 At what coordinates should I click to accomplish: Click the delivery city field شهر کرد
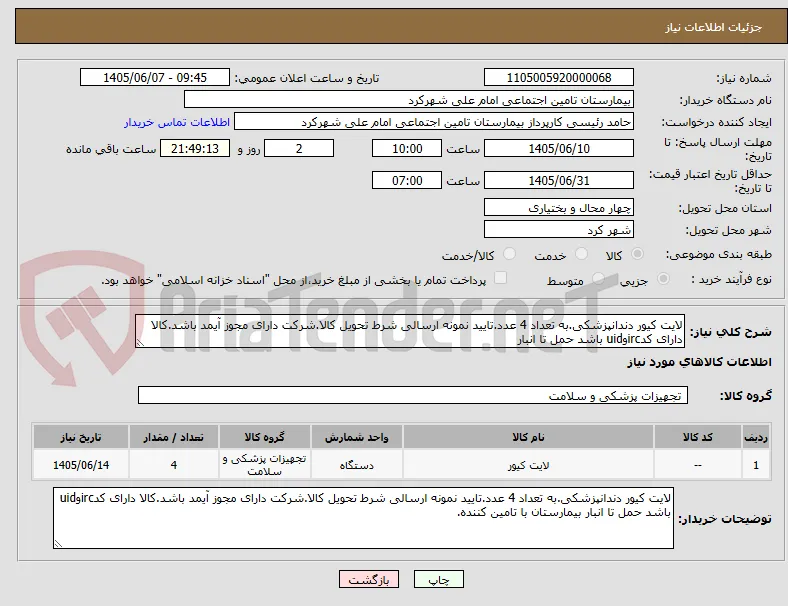[559, 230]
